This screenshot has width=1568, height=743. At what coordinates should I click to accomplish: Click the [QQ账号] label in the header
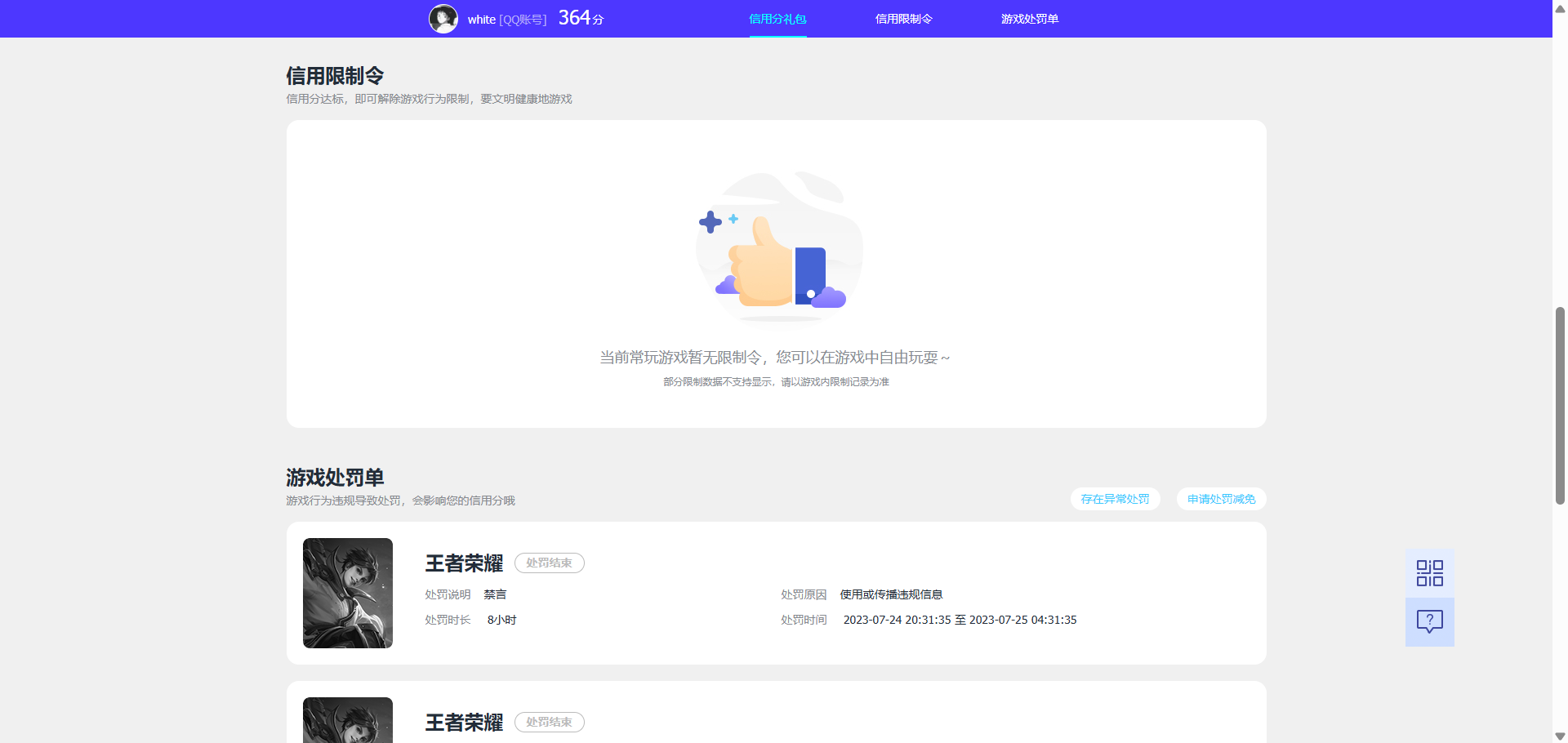pyautogui.click(x=523, y=20)
